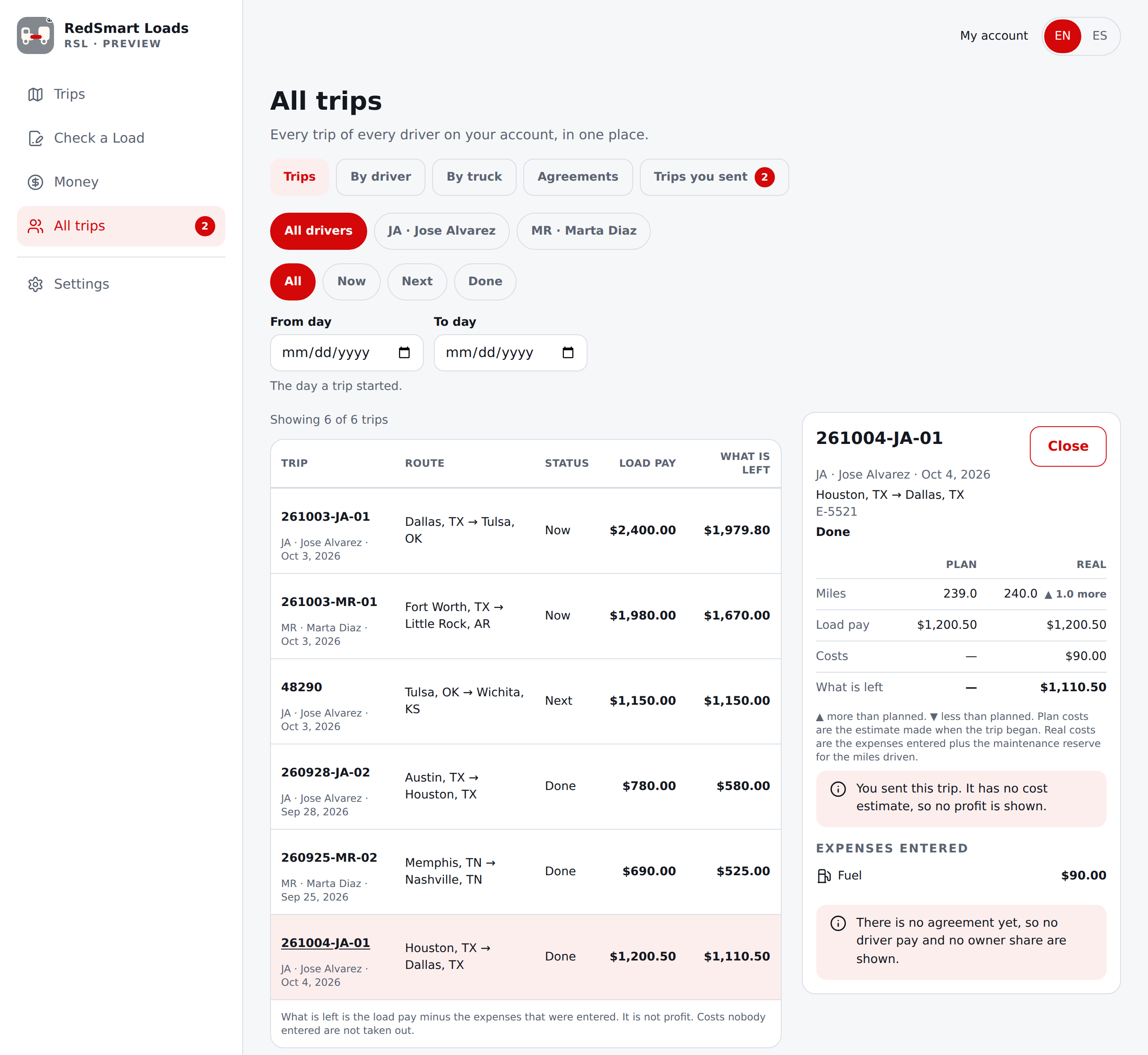1148x1055 pixels.
Task: Click the map icon beside Trips
Action: 35,94
